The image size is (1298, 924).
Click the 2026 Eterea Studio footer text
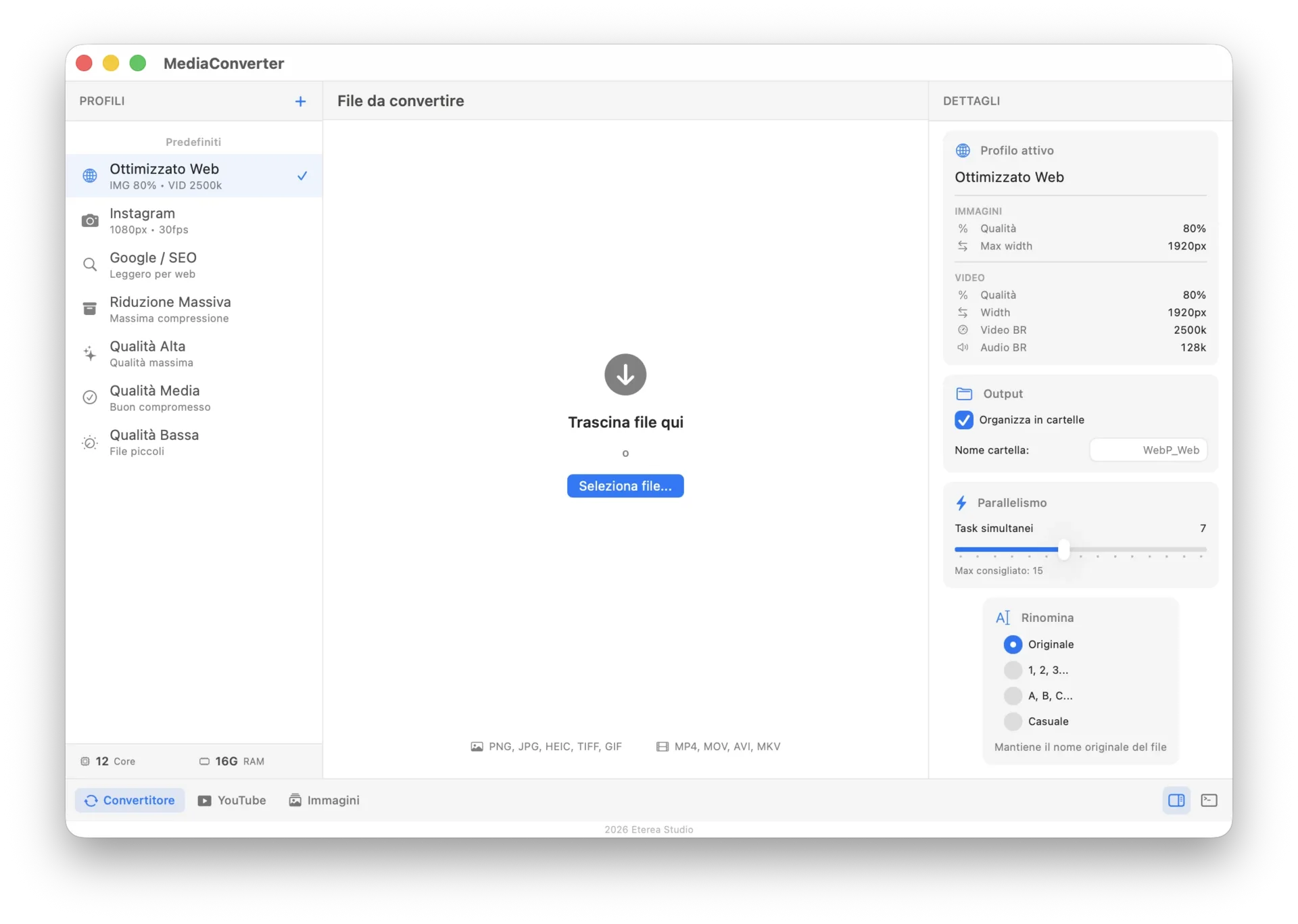(649, 829)
